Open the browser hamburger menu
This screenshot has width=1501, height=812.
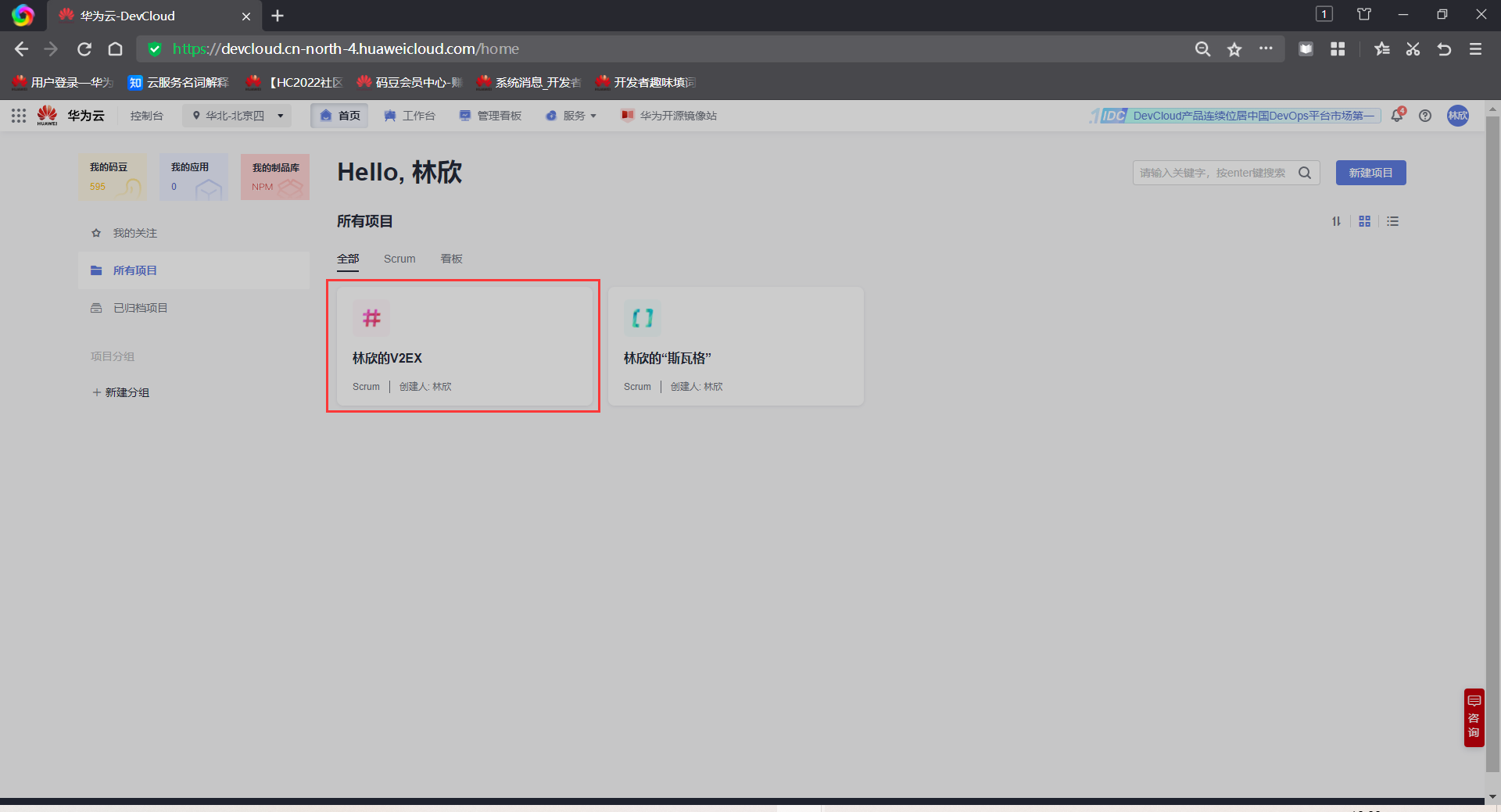coord(1475,49)
